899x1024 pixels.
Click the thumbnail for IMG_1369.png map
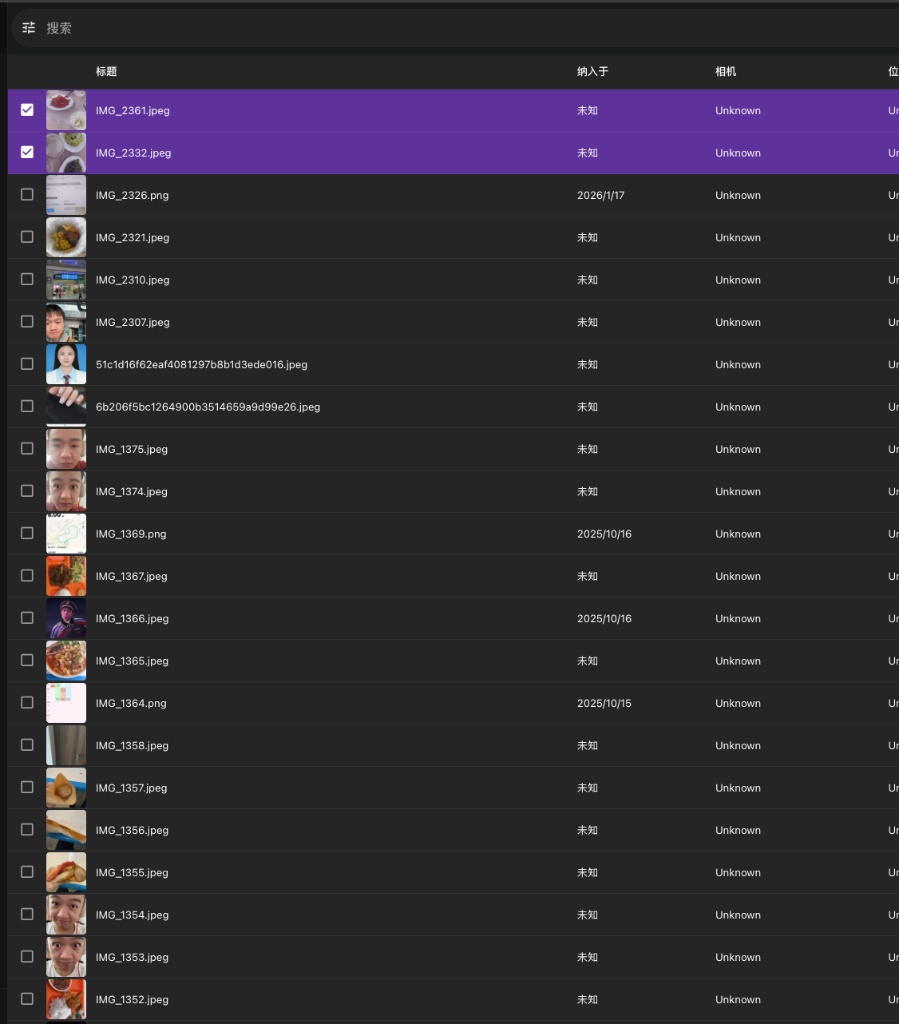(x=66, y=534)
